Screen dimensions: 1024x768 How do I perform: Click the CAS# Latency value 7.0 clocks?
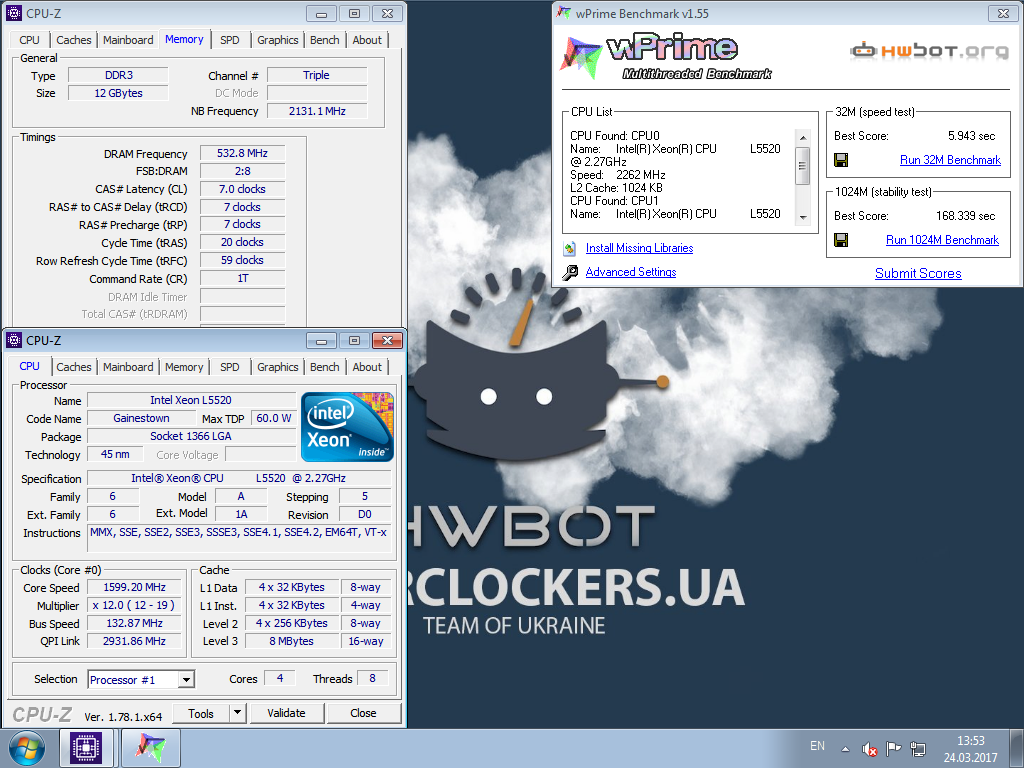tap(242, 189)
